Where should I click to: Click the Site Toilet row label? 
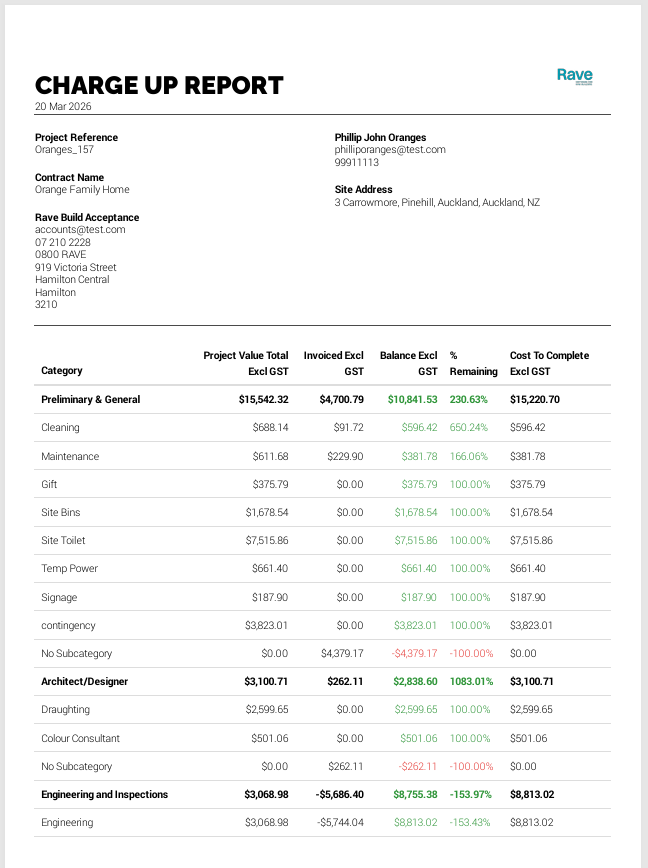point(66,541)
